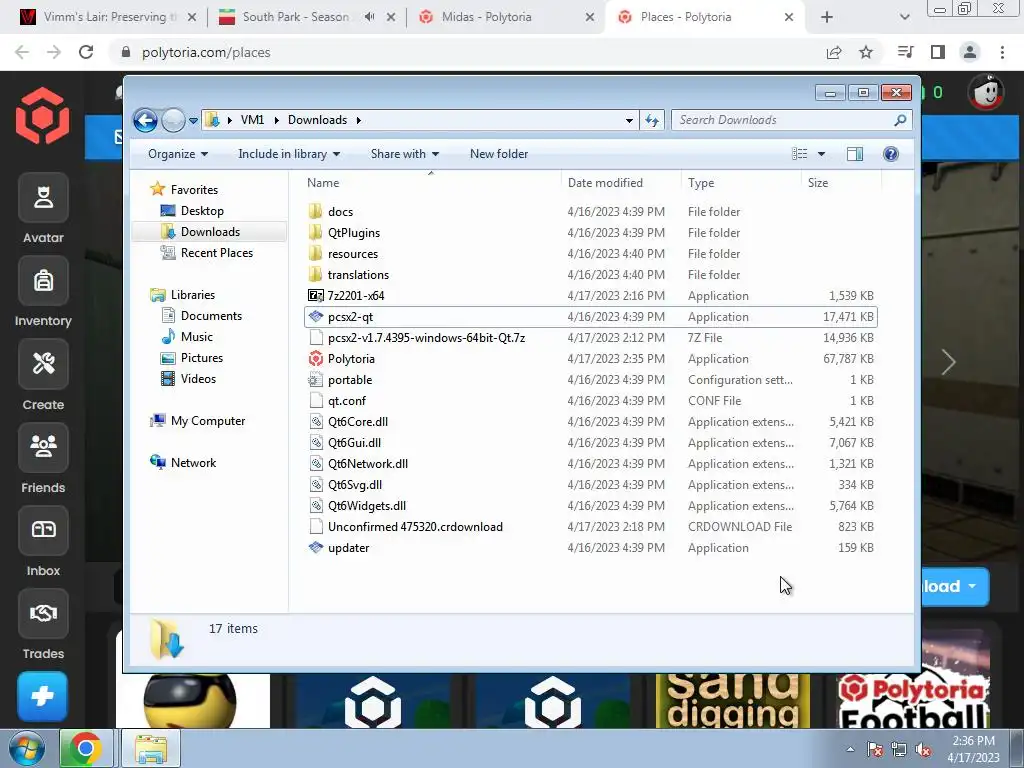Click the VM1 breadcrumb in the address bar
The image size is (1024, 768).
click(x=252, y=120)
